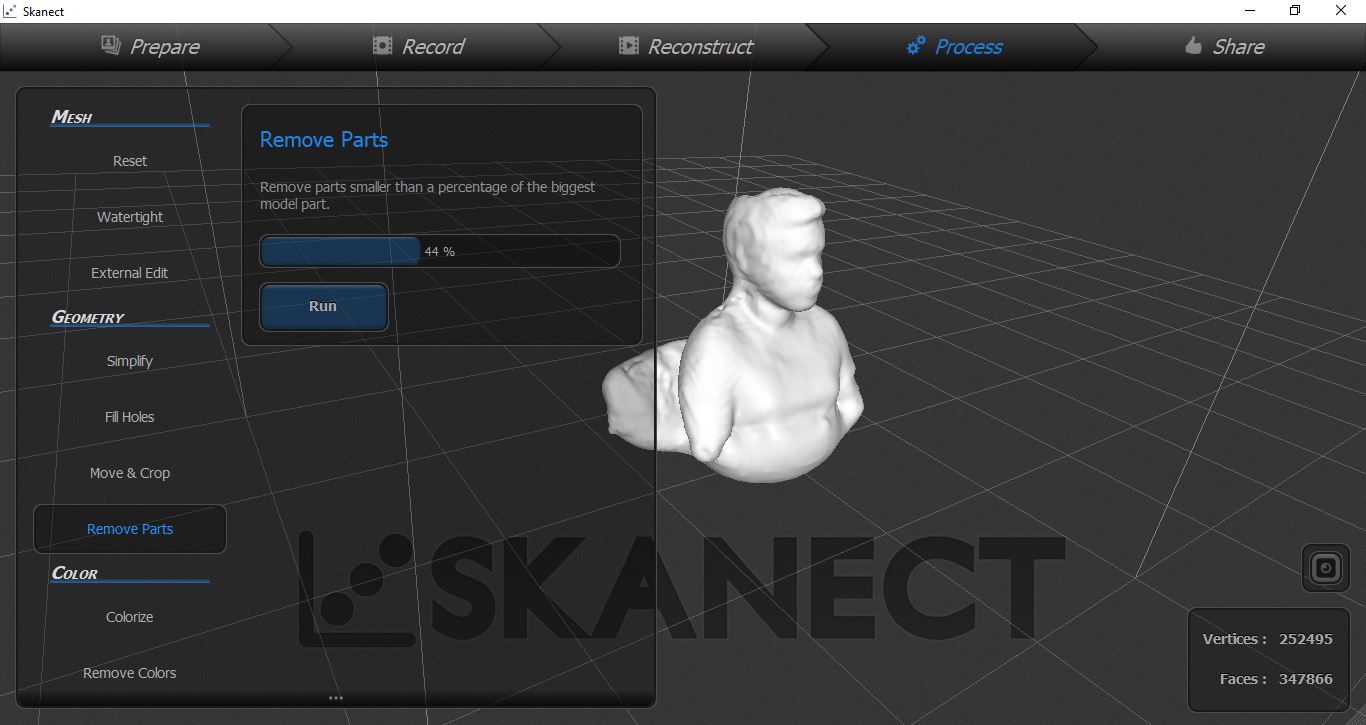This screenshot has height=725, width=1366.
Task: Click the camera view icon button
Action: tap(1326, 568)
